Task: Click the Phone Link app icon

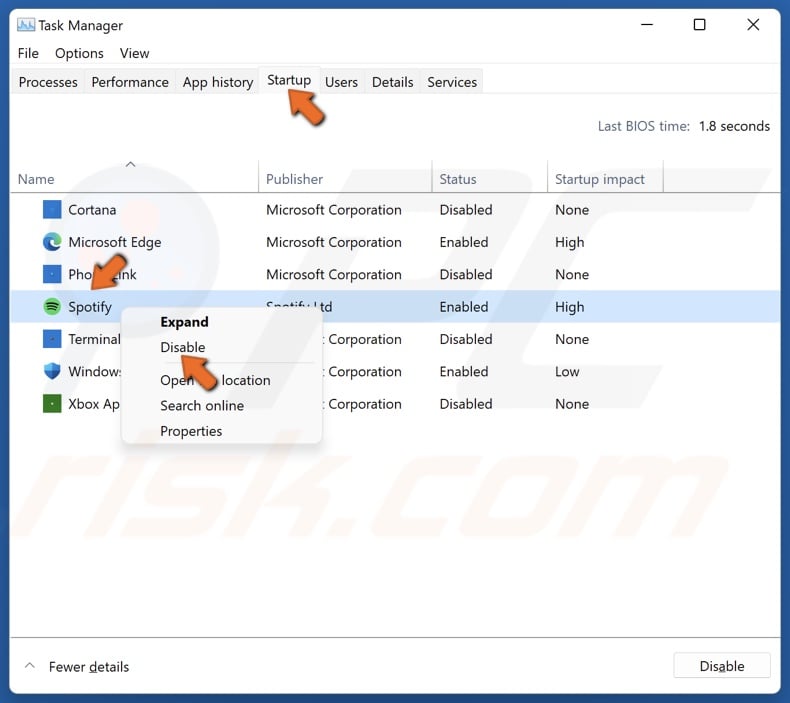Action: tap(52, 274)
